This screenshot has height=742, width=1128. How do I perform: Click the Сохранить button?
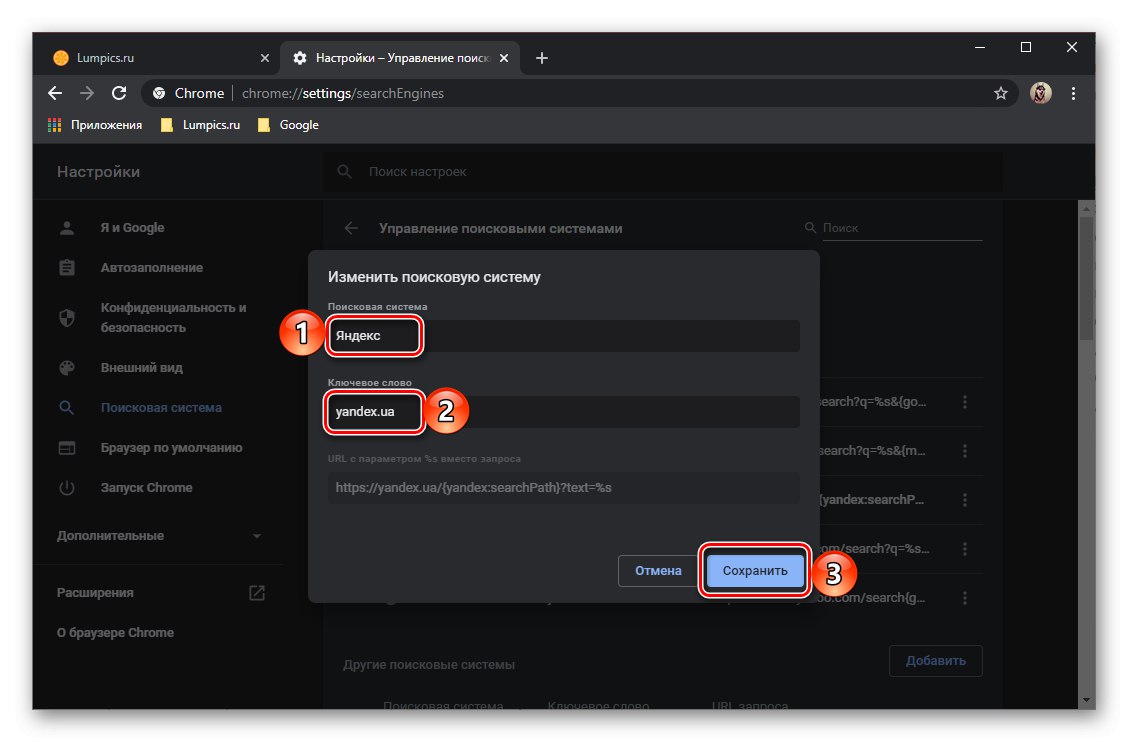coord(755,571)
